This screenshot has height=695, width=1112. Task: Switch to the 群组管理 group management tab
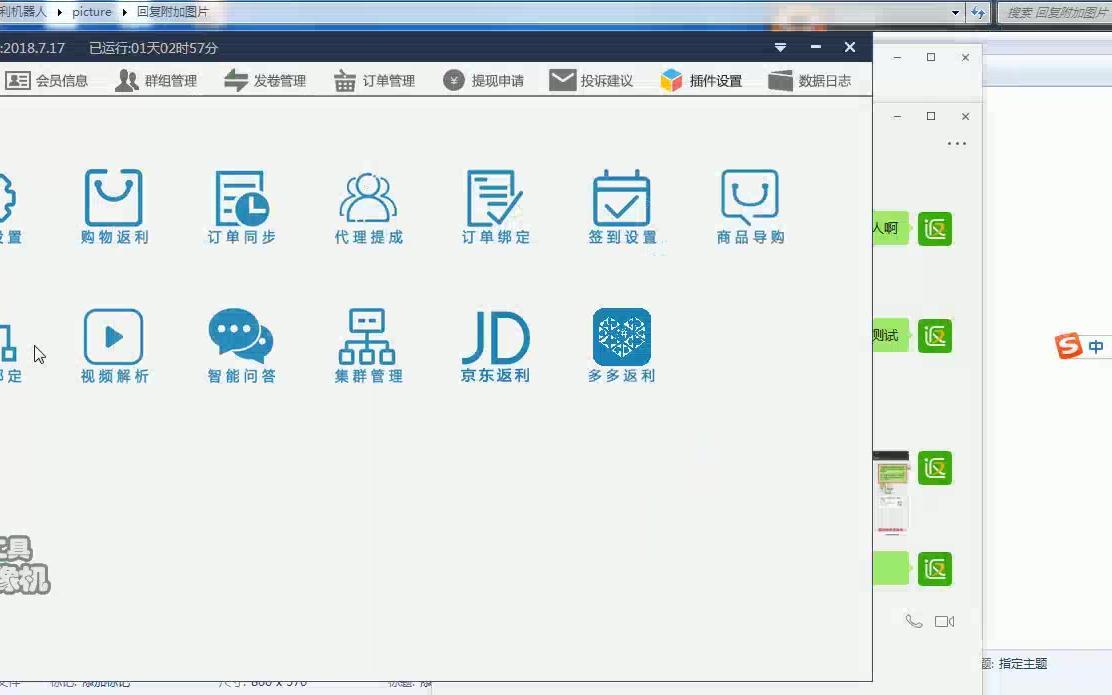(156, 81)
